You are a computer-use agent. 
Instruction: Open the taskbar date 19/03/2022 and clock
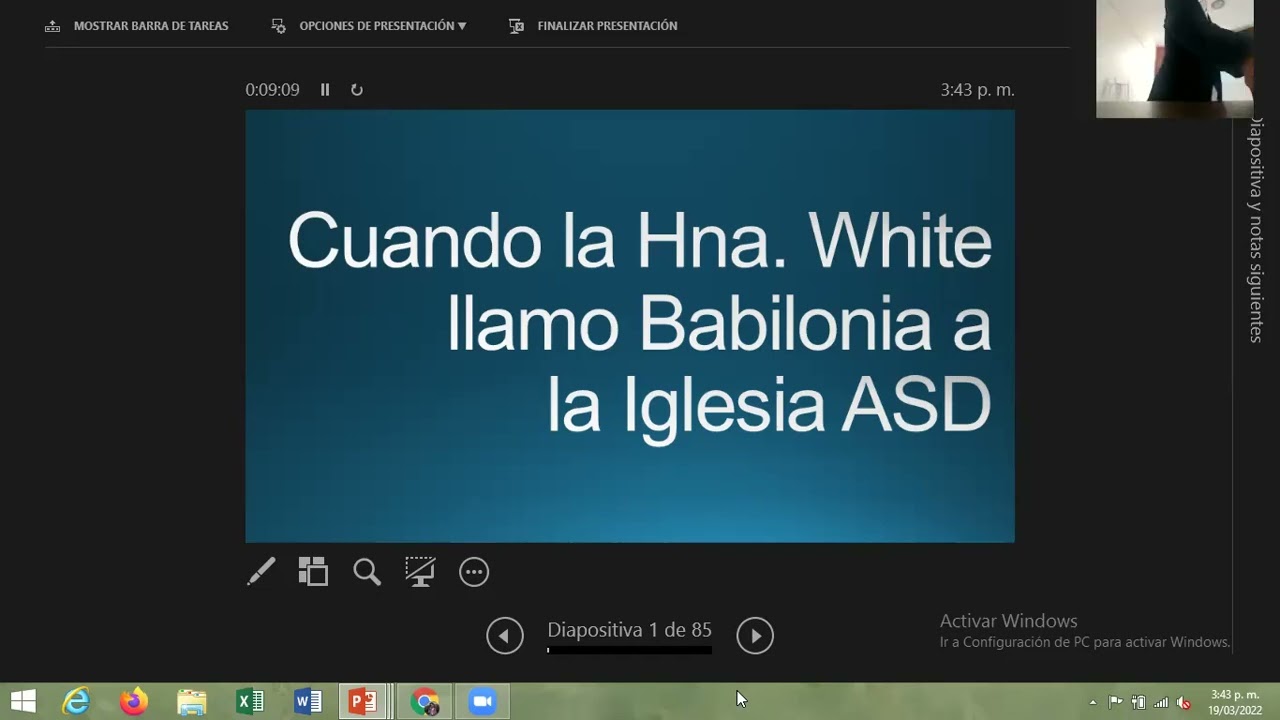1234,702
